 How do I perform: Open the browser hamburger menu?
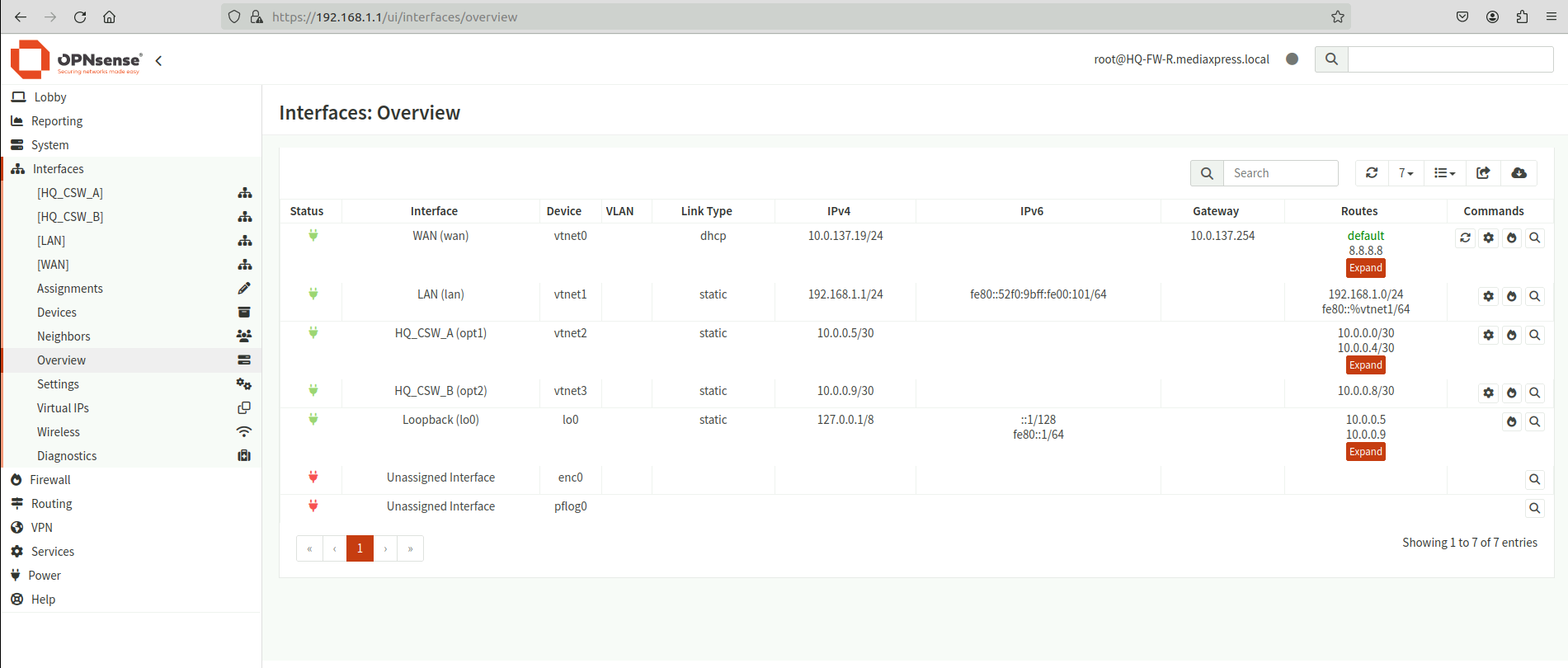click(1551, 16)
